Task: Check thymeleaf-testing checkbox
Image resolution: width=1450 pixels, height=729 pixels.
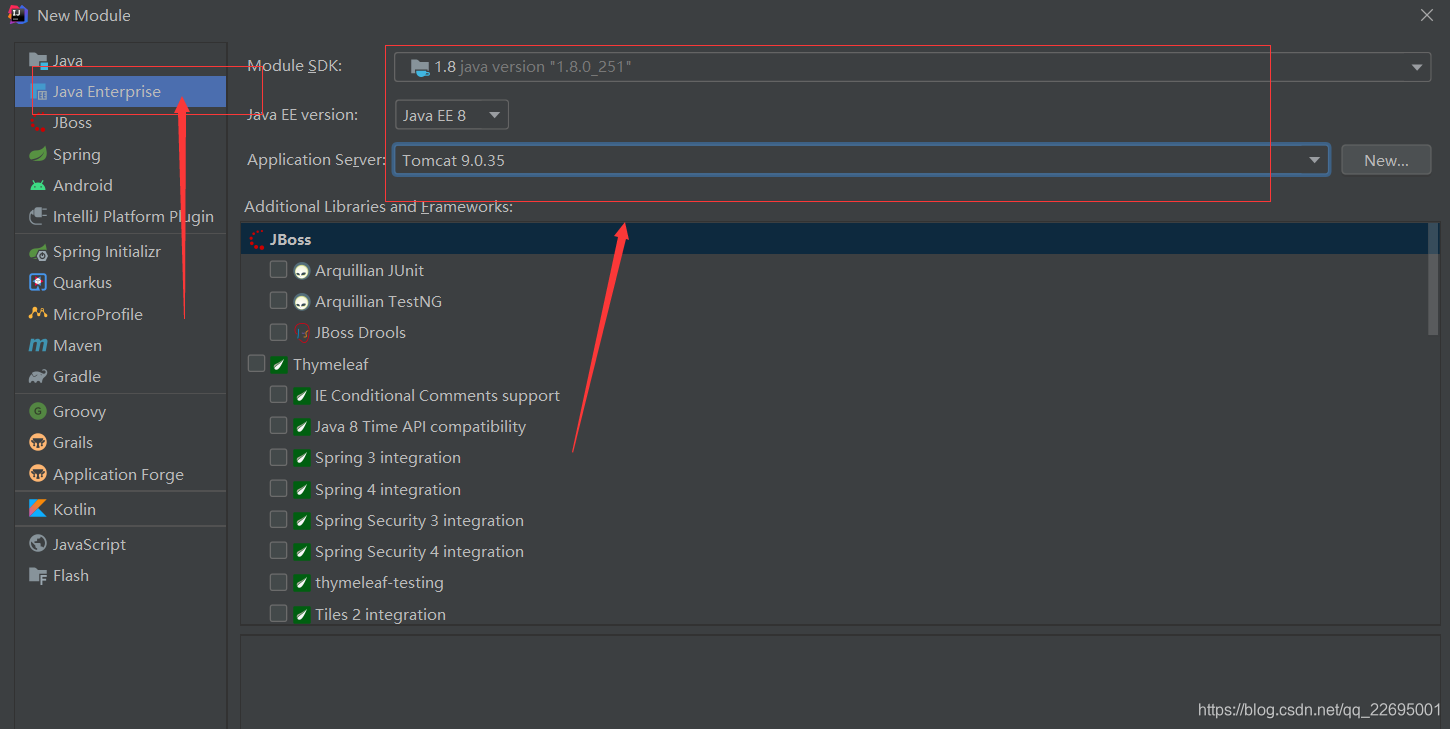Action: tap(279, 582)
